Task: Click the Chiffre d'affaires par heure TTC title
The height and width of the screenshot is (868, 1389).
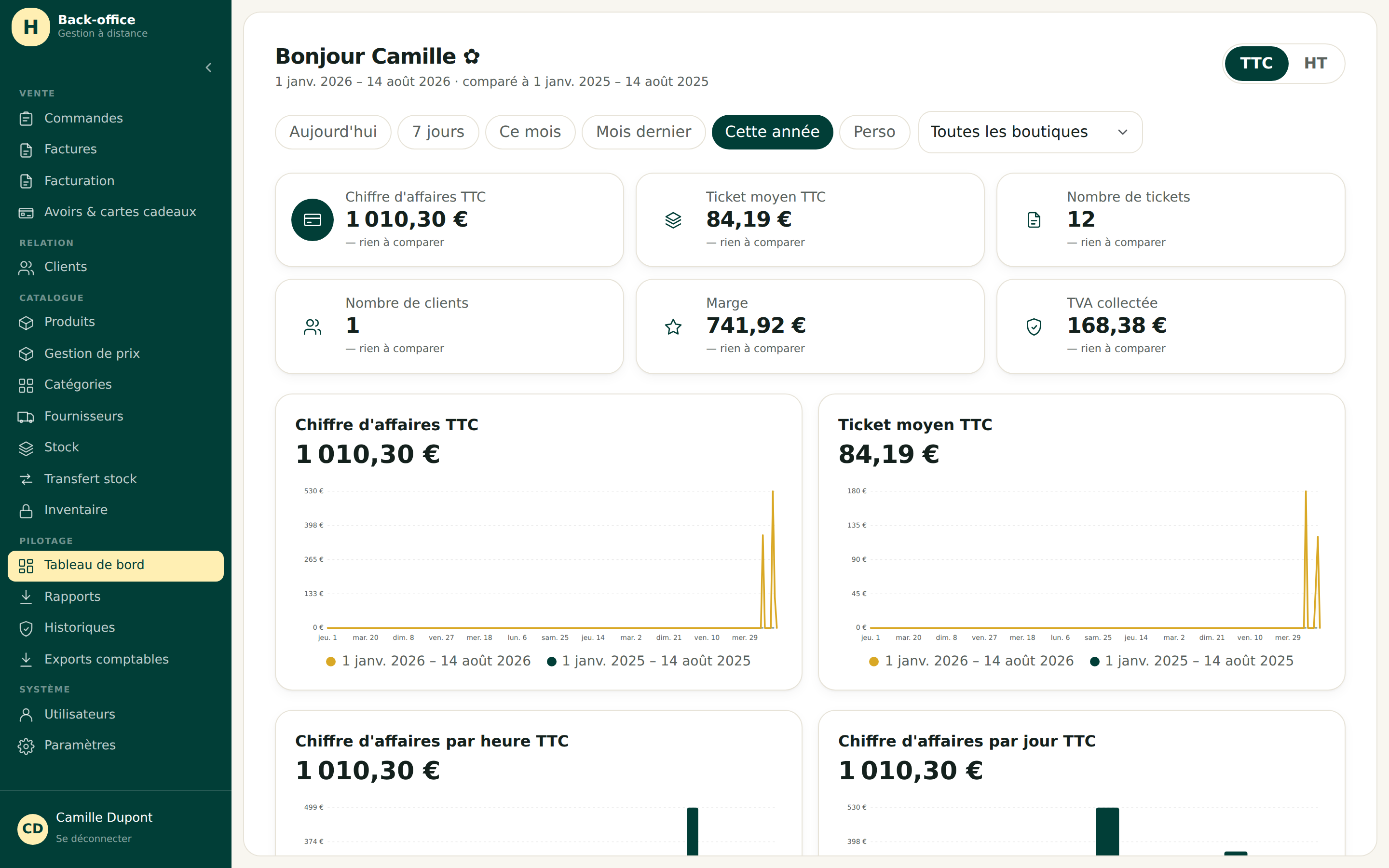Action: [x=432, y=741]
